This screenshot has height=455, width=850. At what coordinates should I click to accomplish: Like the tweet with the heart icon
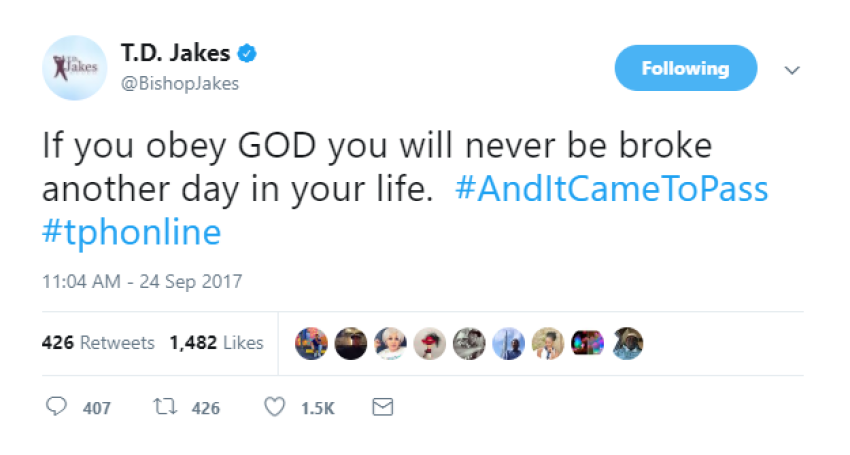coord(273,407)
